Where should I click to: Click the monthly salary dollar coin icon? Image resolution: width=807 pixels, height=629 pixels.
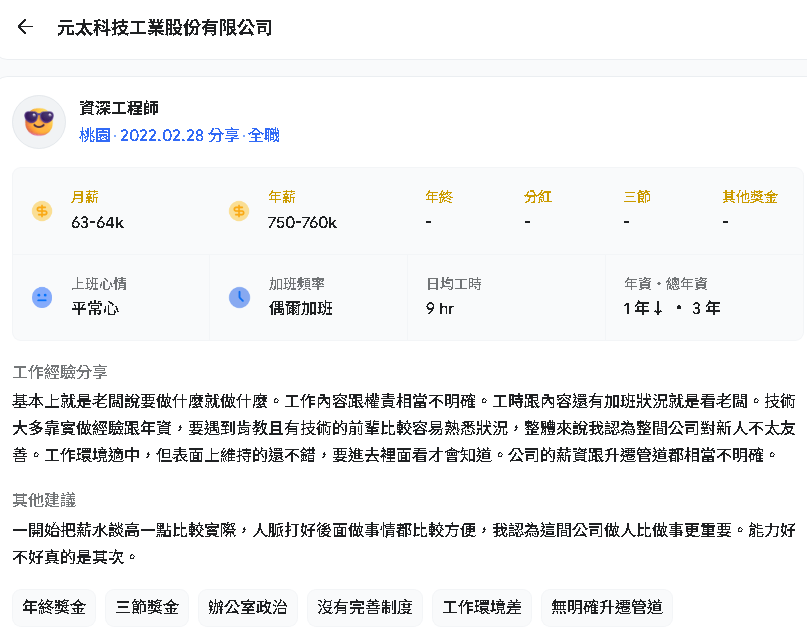pyautogui.click(x=42, y=211)
